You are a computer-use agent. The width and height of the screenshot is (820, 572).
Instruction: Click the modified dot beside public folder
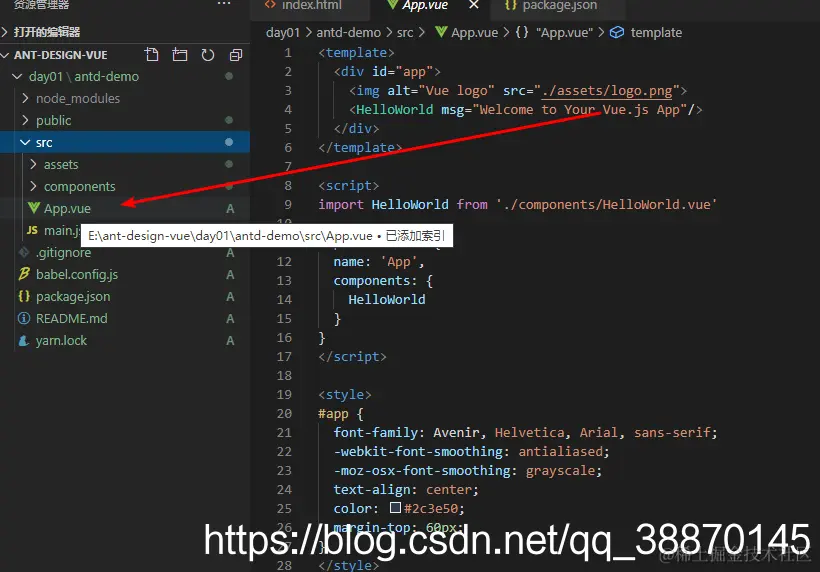pyautogui.click(x=229, y=120)
